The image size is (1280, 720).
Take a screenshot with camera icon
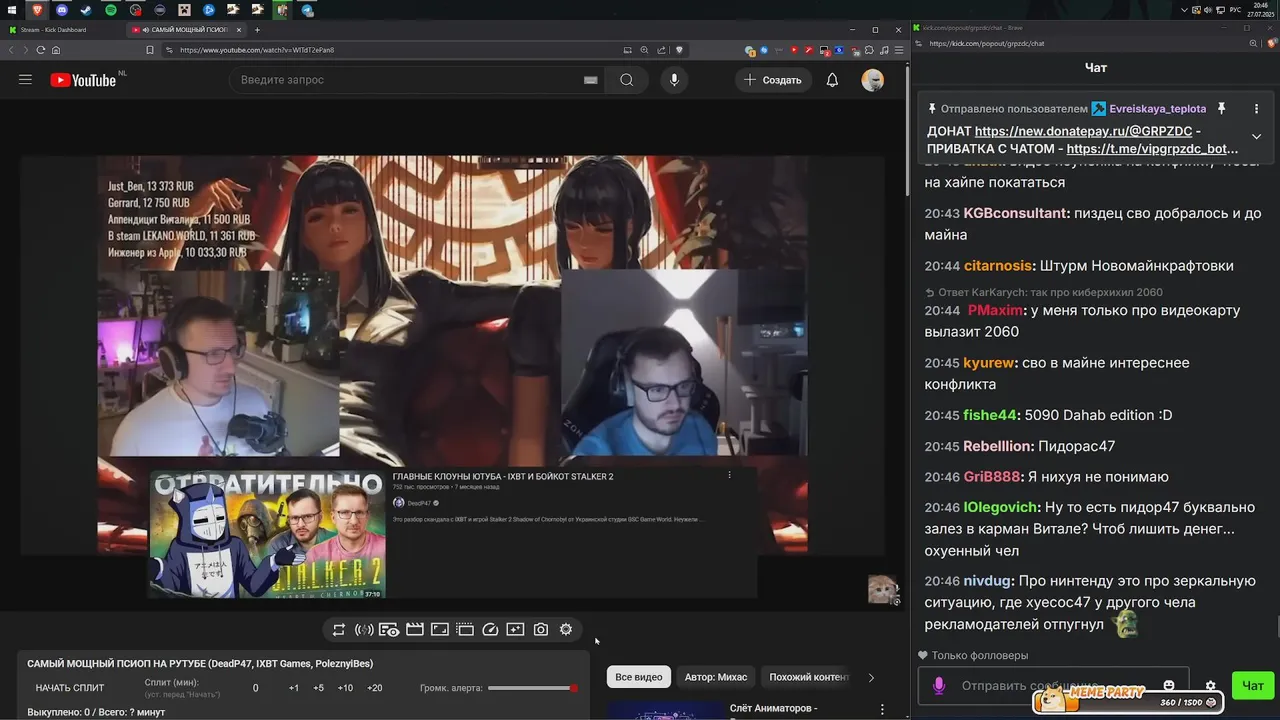(541, 630)
